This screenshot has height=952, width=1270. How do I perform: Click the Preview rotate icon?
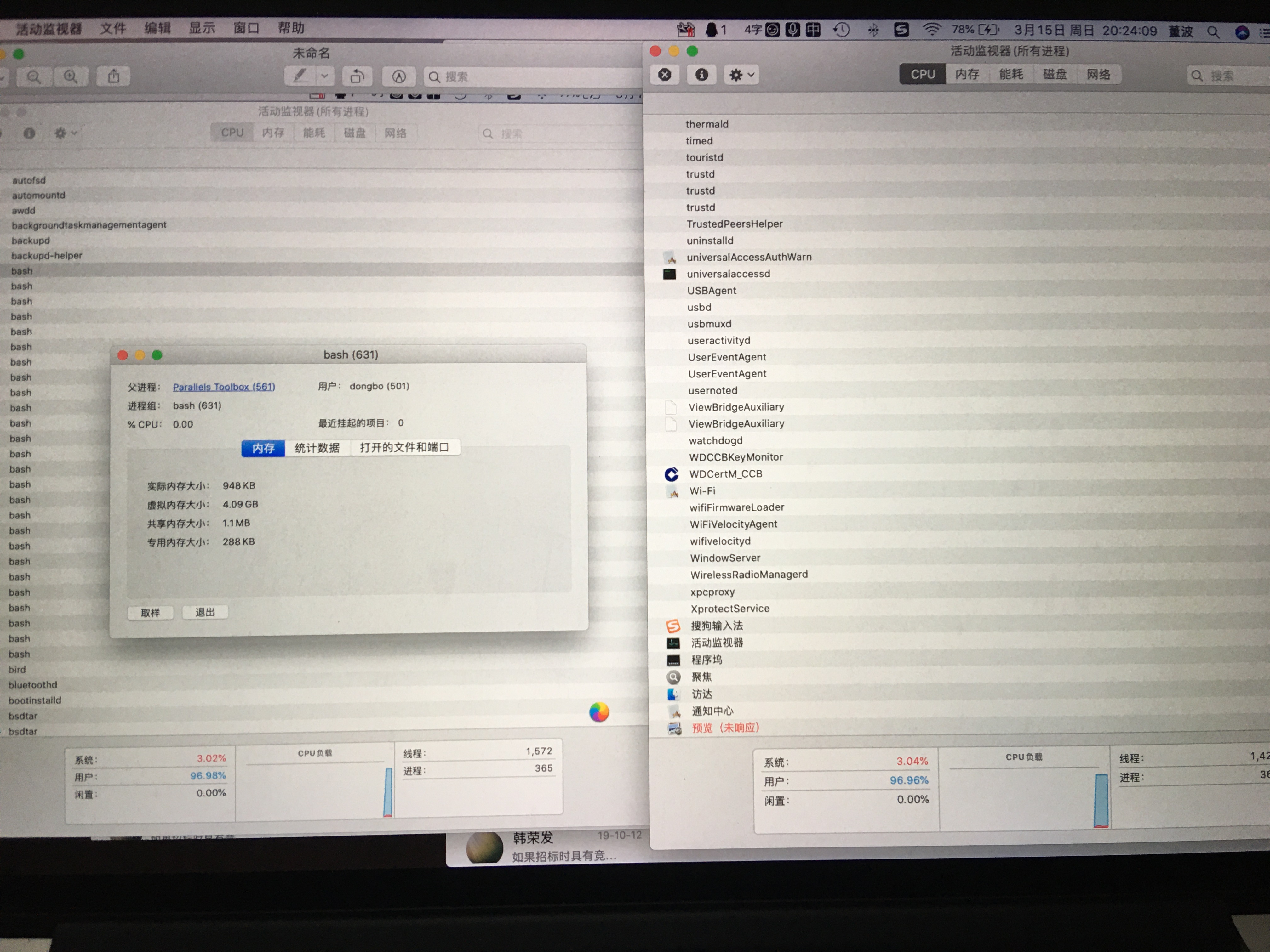(357, 76)
